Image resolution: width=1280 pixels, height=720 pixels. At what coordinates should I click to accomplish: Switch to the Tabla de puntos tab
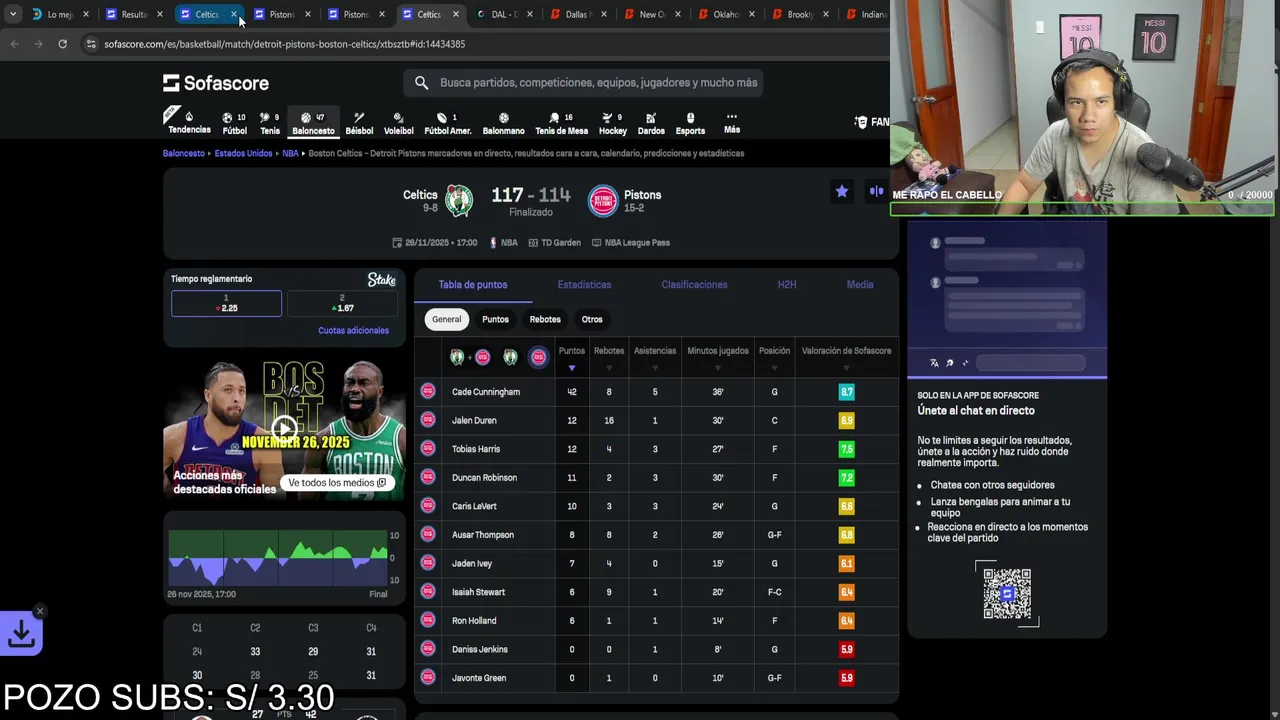coord(473,285)
